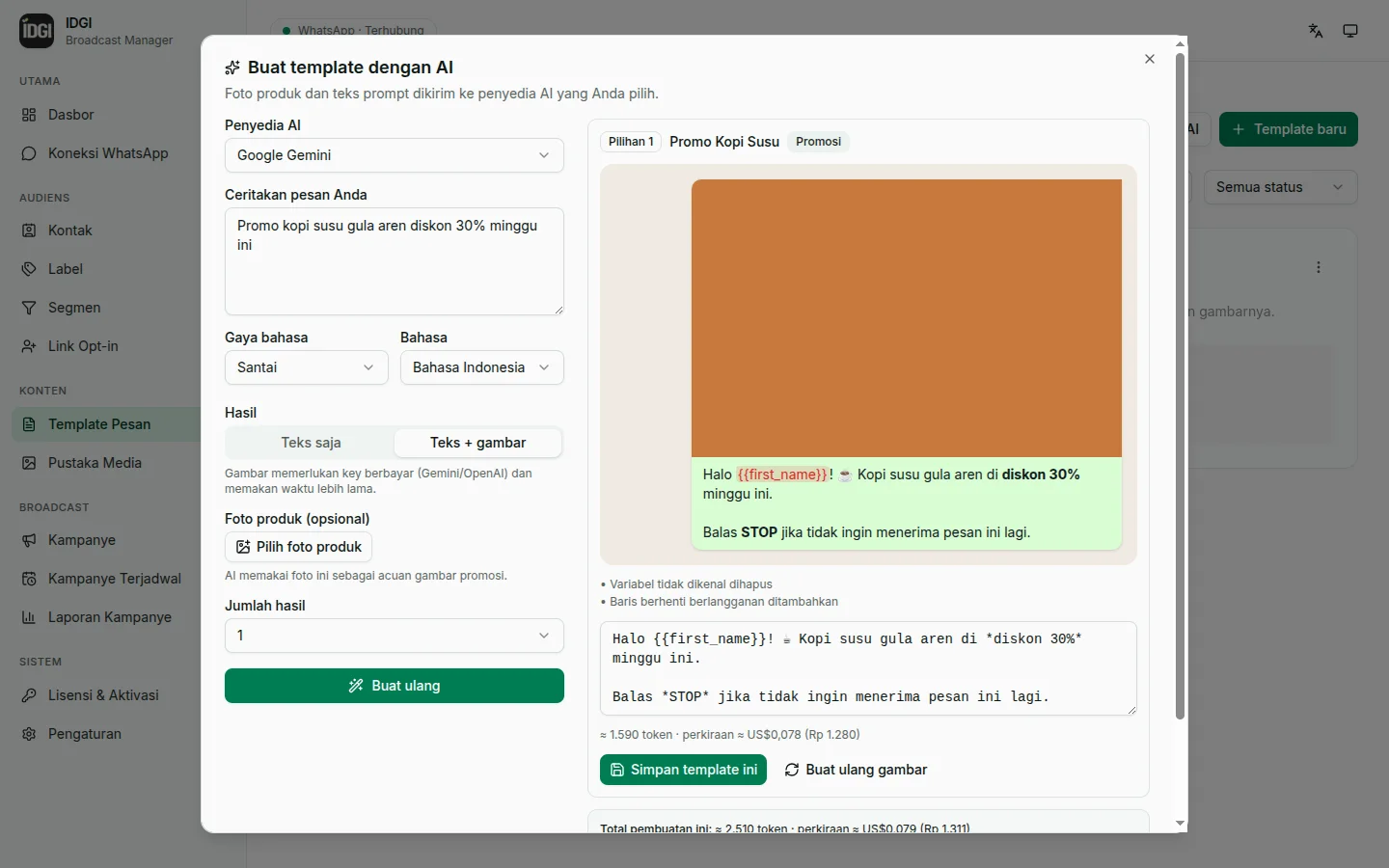Click the Pustaka Media image icon
The image size is (1389, 868).
click(x=29, y=463)
